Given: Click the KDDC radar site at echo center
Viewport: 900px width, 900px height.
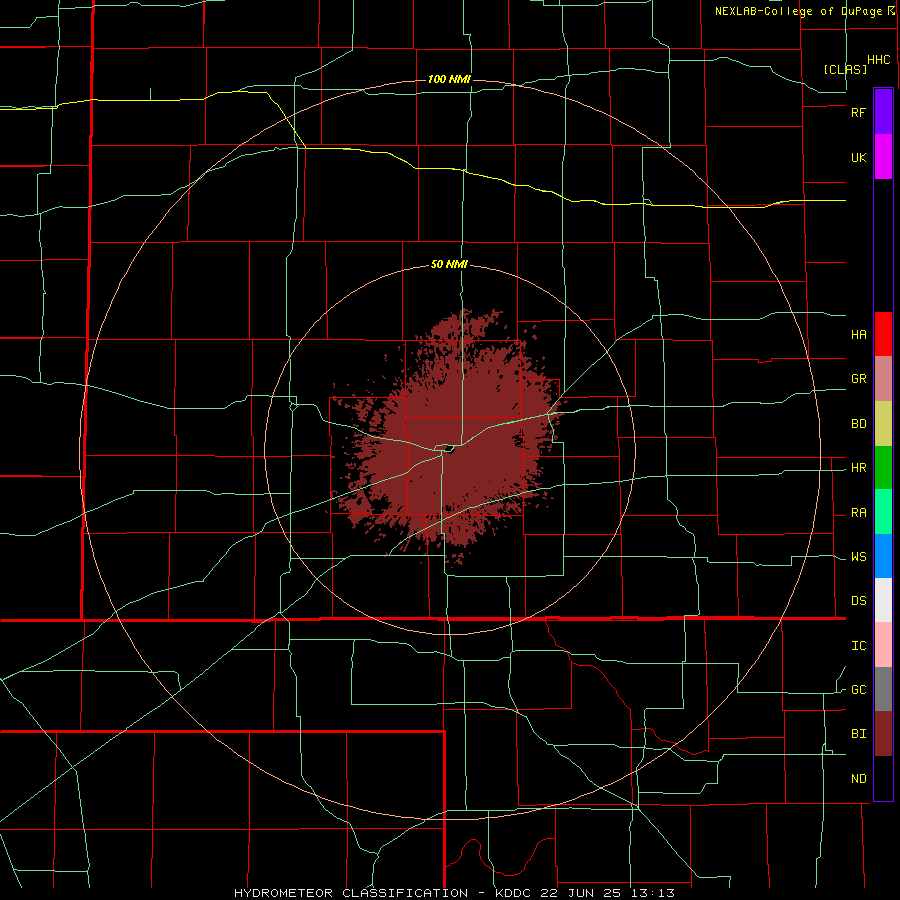Looking at the screenshot, I should tap(449, 449).
